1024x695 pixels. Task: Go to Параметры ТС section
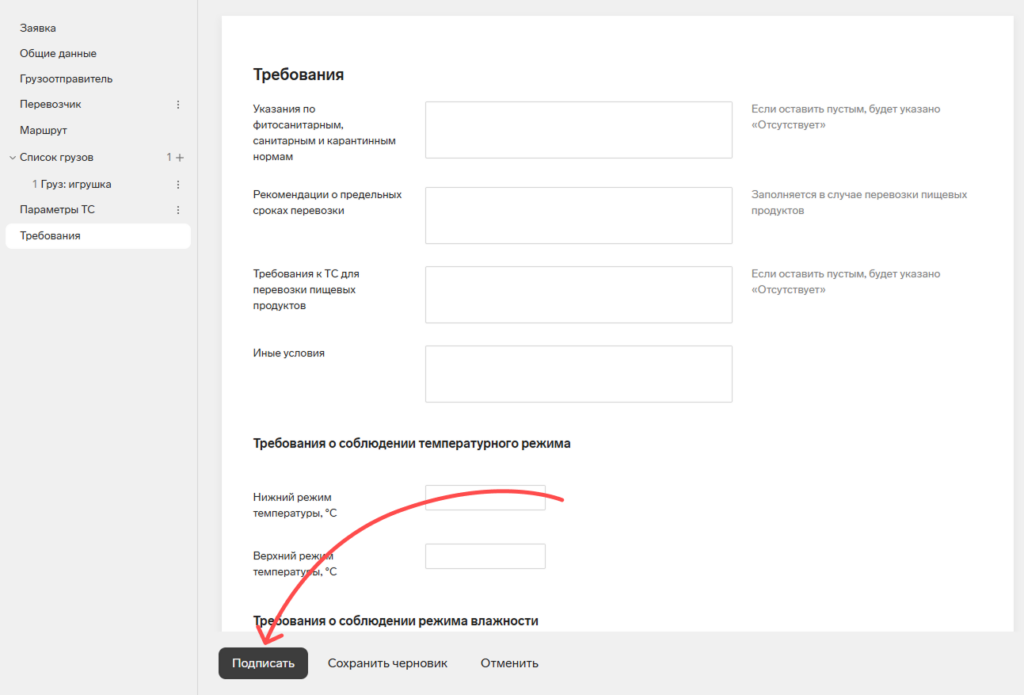(x=57, y=210)
